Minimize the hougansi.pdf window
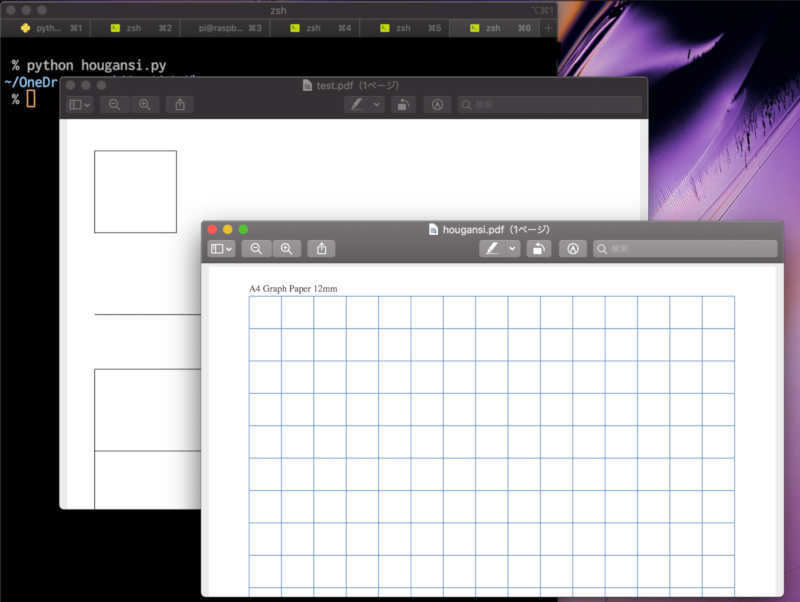This screenshot has width=800, height=602. click(228, 230)
